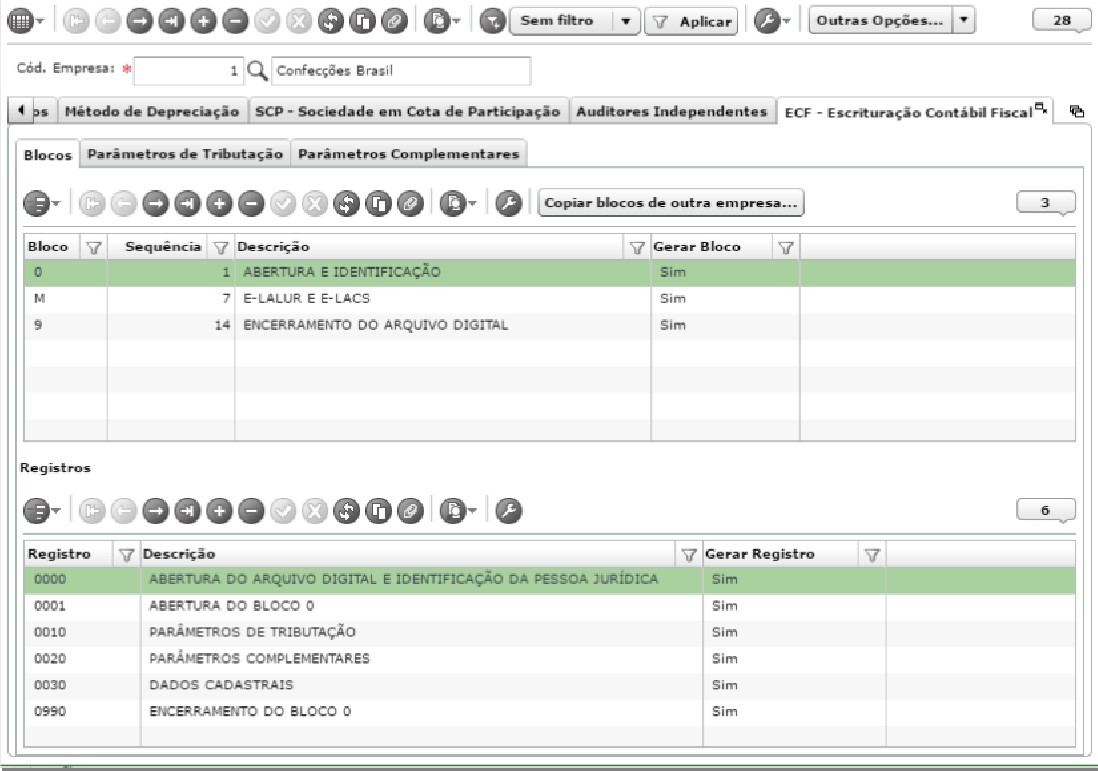The image size is (1098, 771).
Task: Remove record using top toolbar minus icon
Action: (235, 21)
